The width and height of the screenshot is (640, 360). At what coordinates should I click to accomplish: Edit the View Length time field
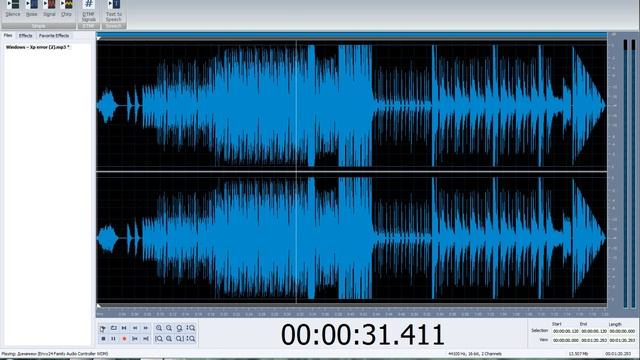pyautogui.click(x=622, y=340)
